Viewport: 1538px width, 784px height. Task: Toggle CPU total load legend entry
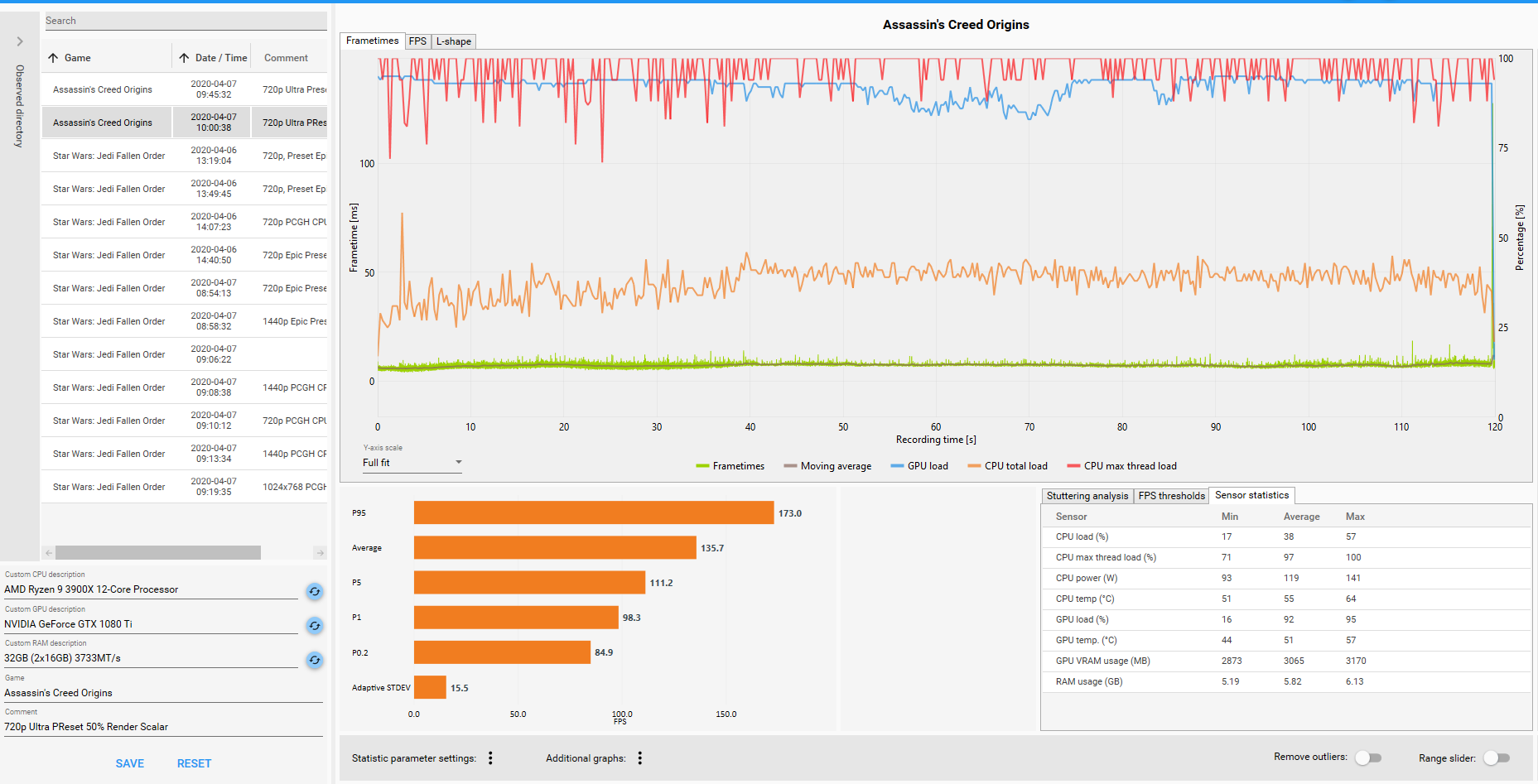point(1007,466)
